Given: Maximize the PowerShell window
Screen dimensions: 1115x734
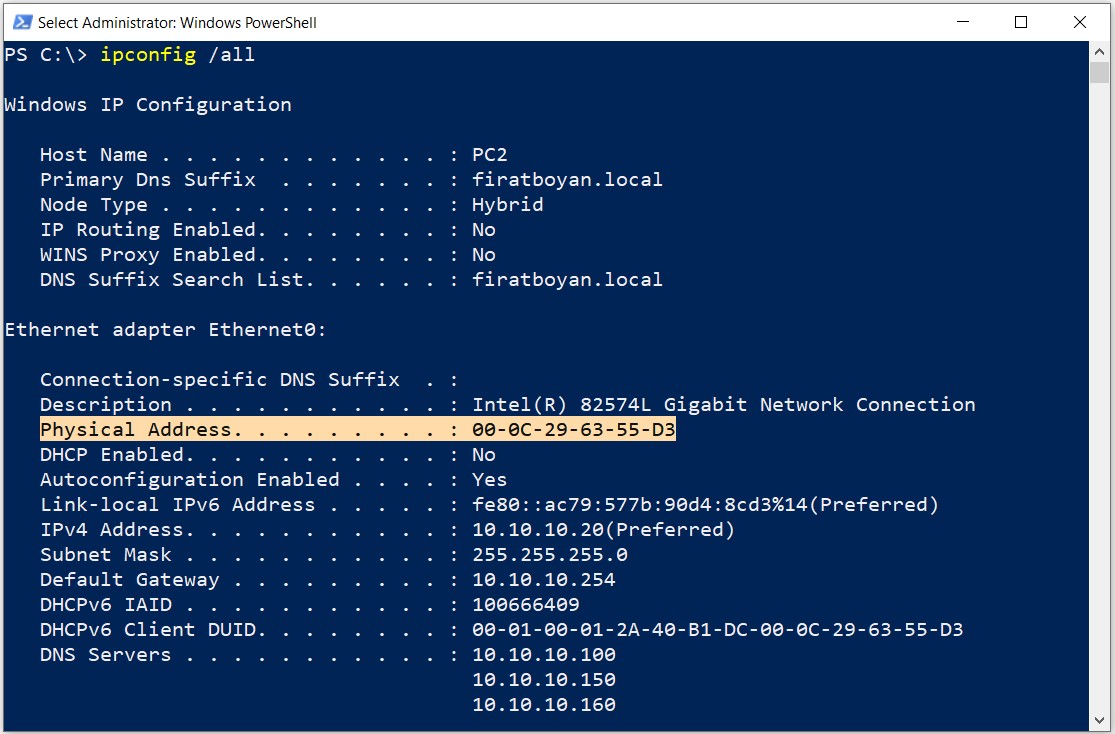Looking at the screenshot, I should tap(1021, 22).
